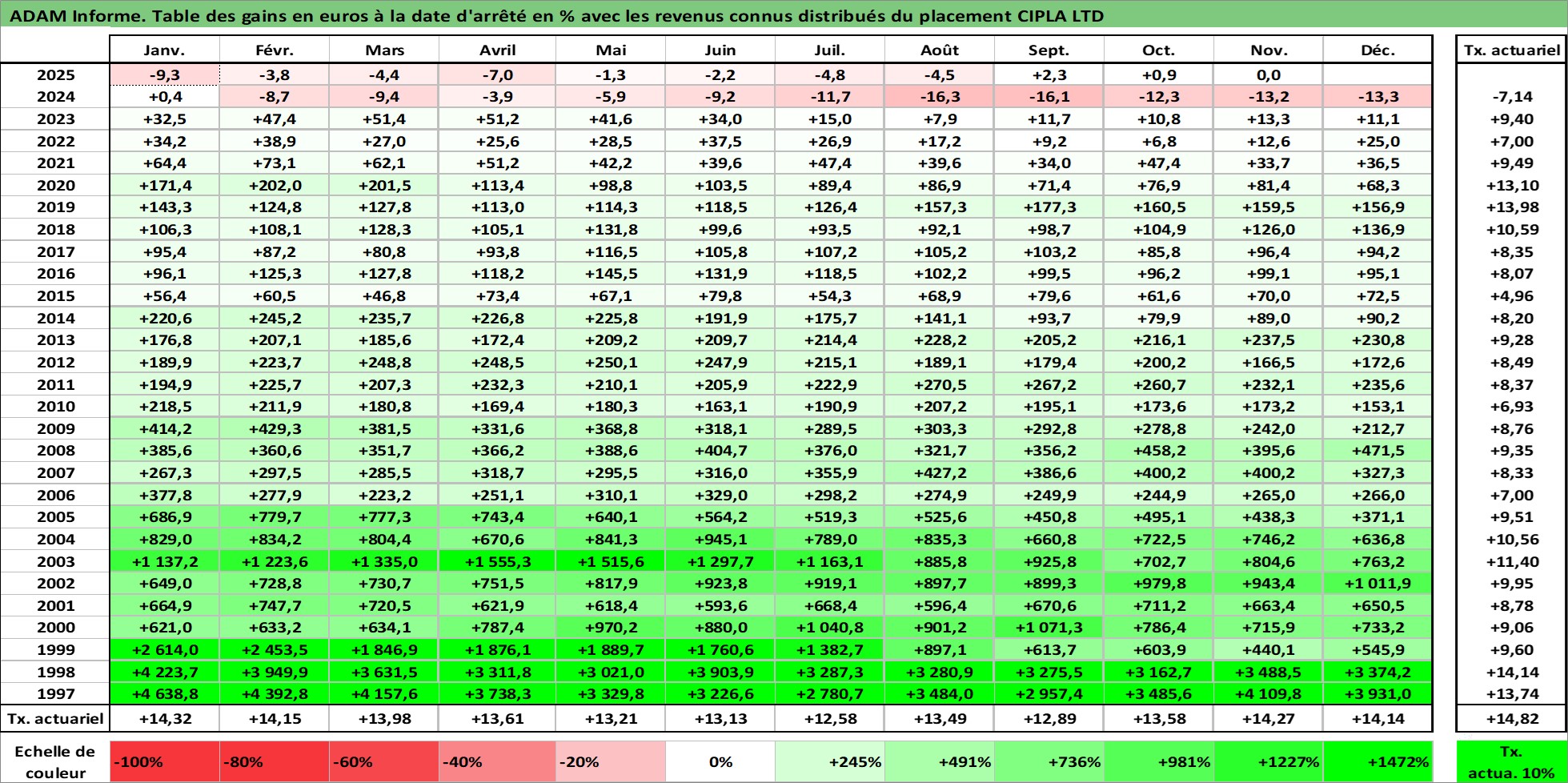Select the '-9,3' cell in 2025 Janv.
Viewport: 1568px width, 783px height.
click(x=164, y=75)
